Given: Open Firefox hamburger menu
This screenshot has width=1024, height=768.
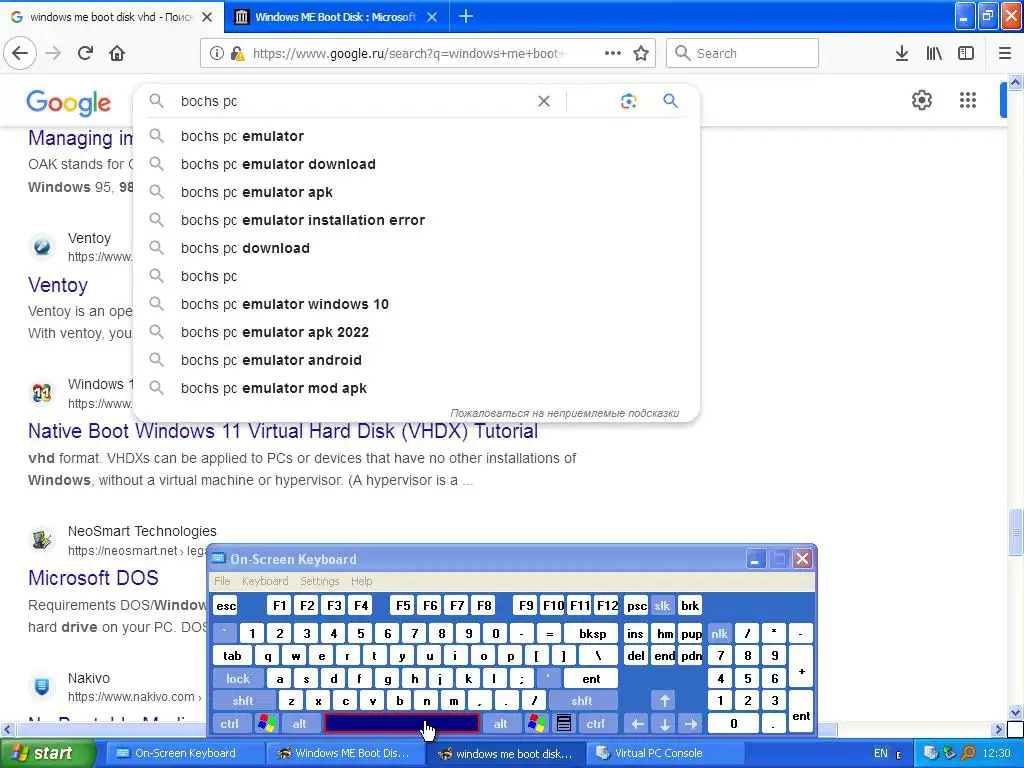Looking at the screenshot, I should (x=1005, y=53).
